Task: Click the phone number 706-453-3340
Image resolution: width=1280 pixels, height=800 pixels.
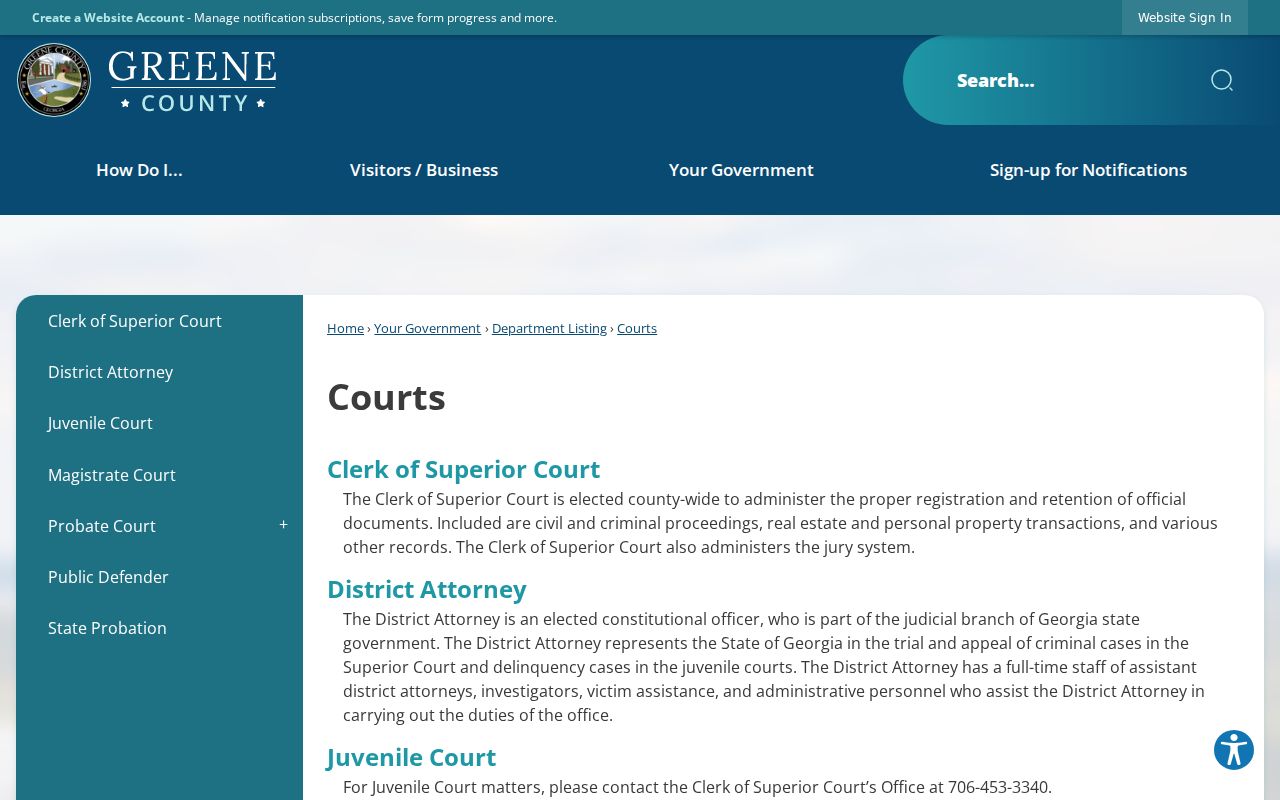Action: 998,787
